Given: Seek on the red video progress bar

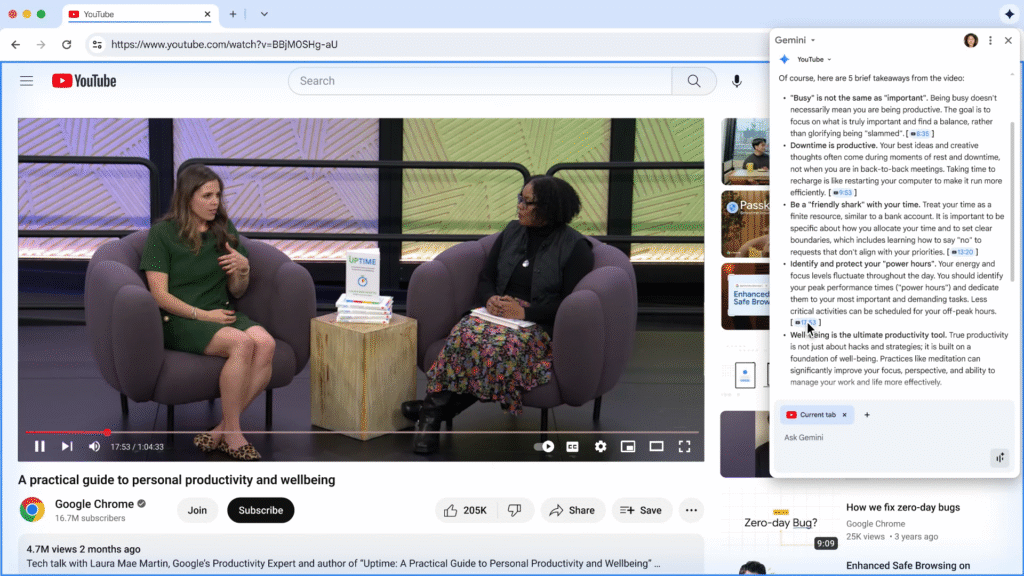Looking at the screenshot, I should pyautogui.click(x=65, y=432).
